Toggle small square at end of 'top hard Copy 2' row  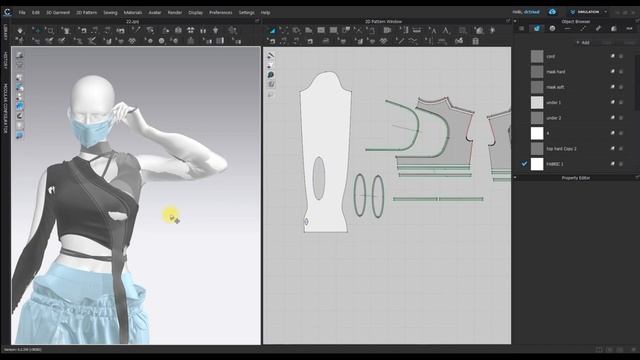click(x=621, y=149)
